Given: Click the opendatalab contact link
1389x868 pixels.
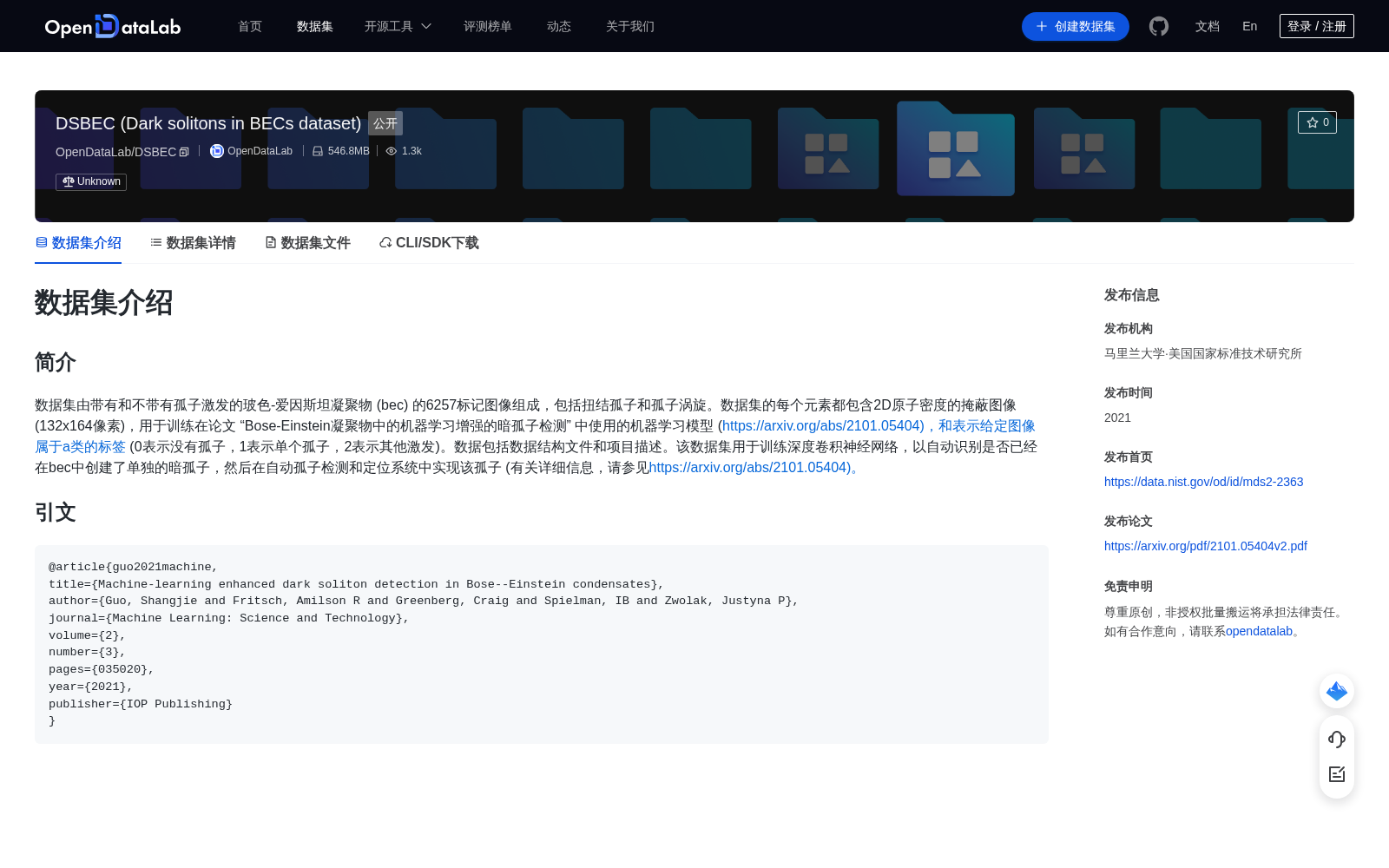Looking at the screenshot, I should (x=1259, y=631).
